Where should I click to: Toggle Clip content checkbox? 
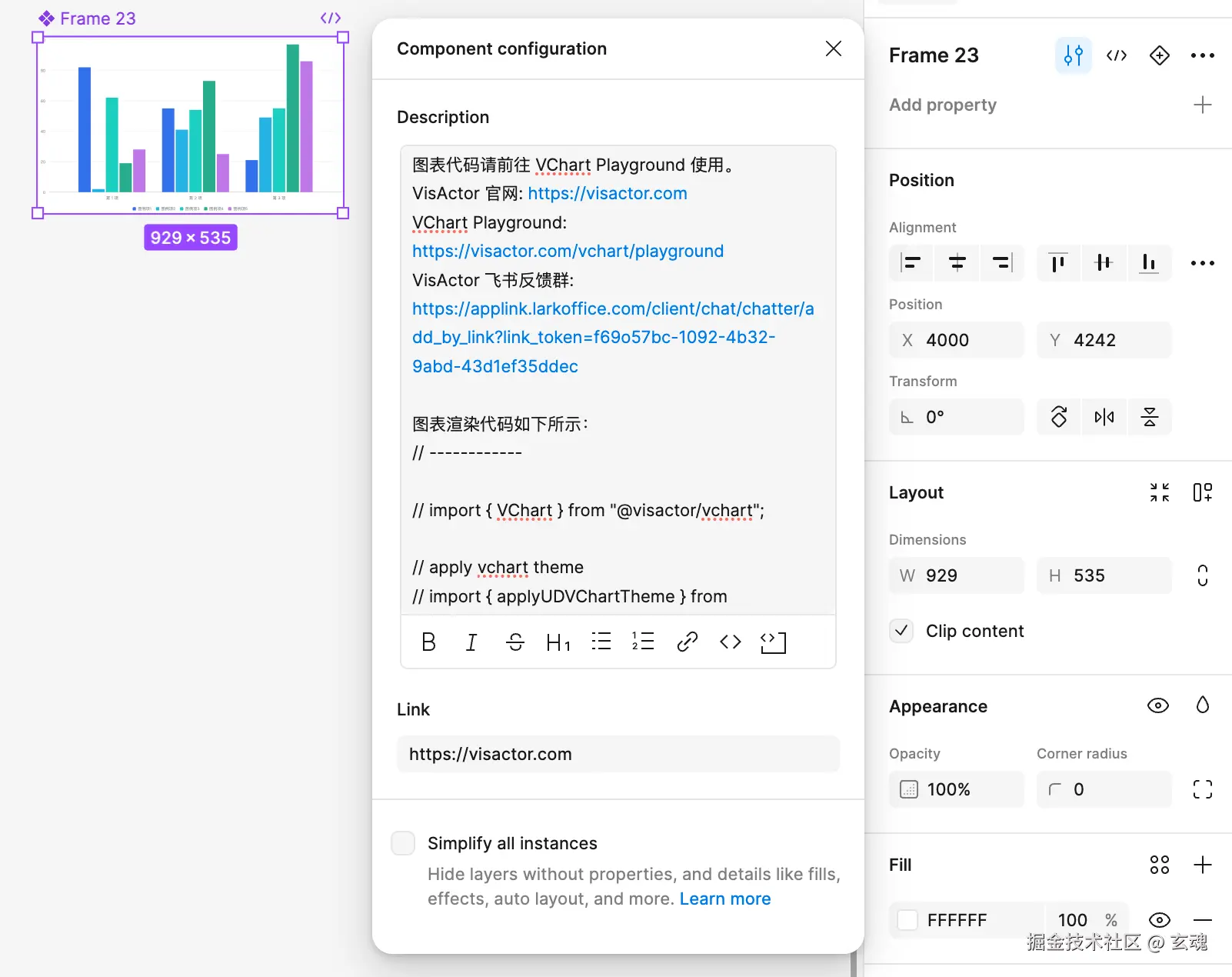point(901,631)
